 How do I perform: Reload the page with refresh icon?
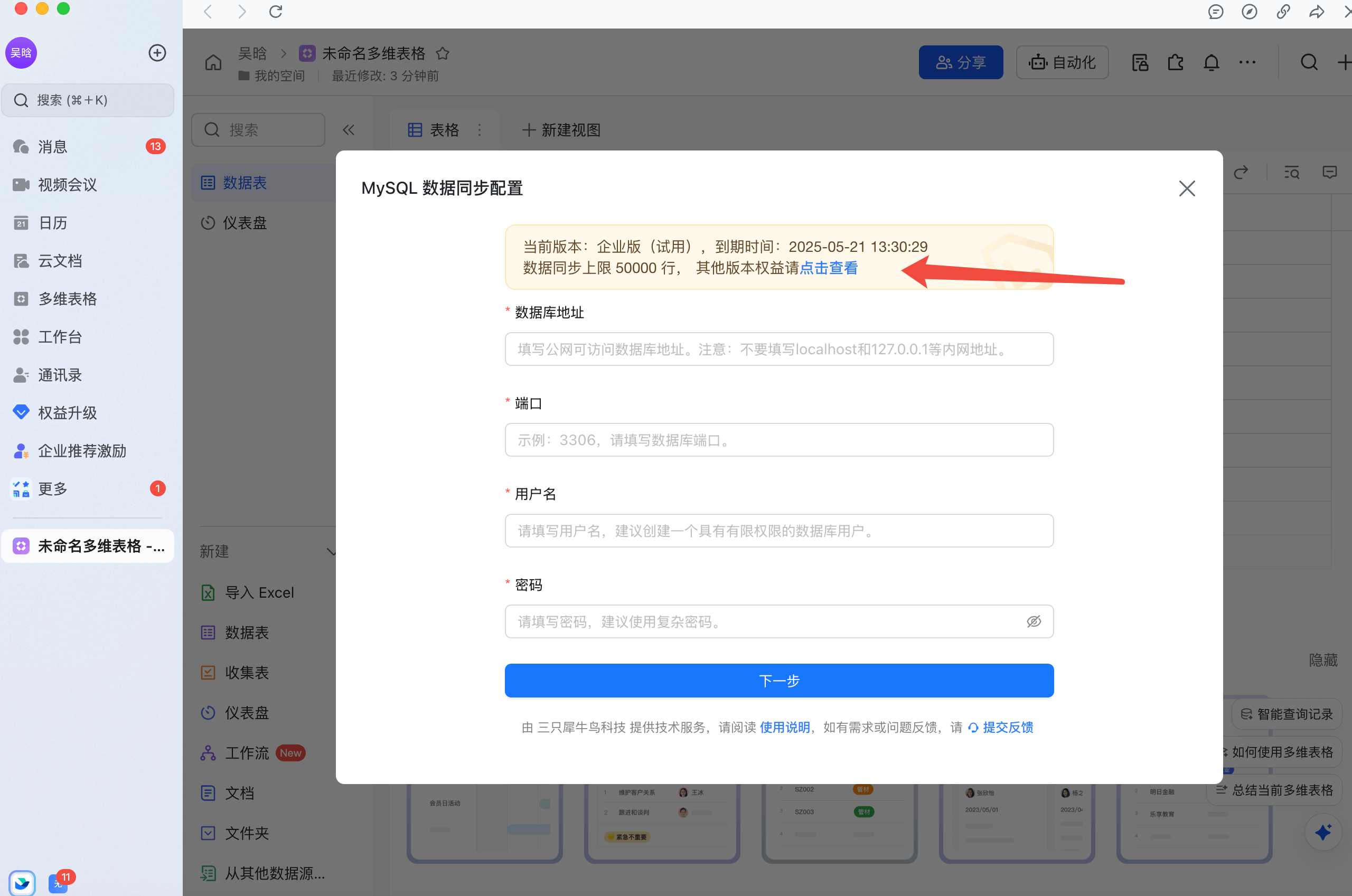[x=276, y=12]
